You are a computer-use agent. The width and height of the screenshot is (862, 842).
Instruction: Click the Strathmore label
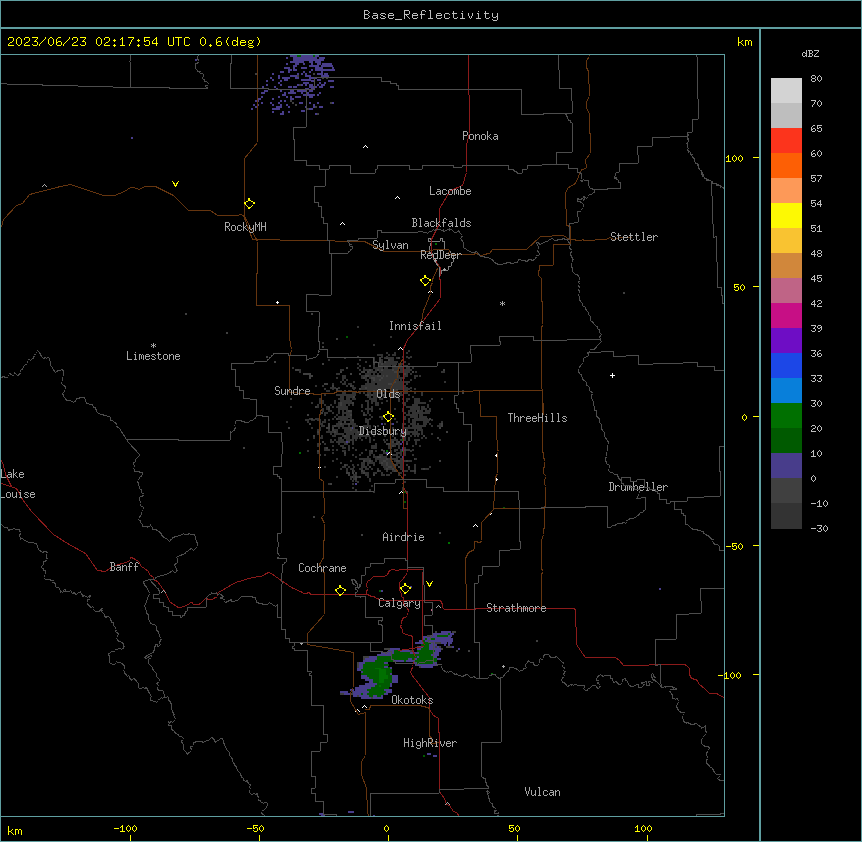point(516,608)
